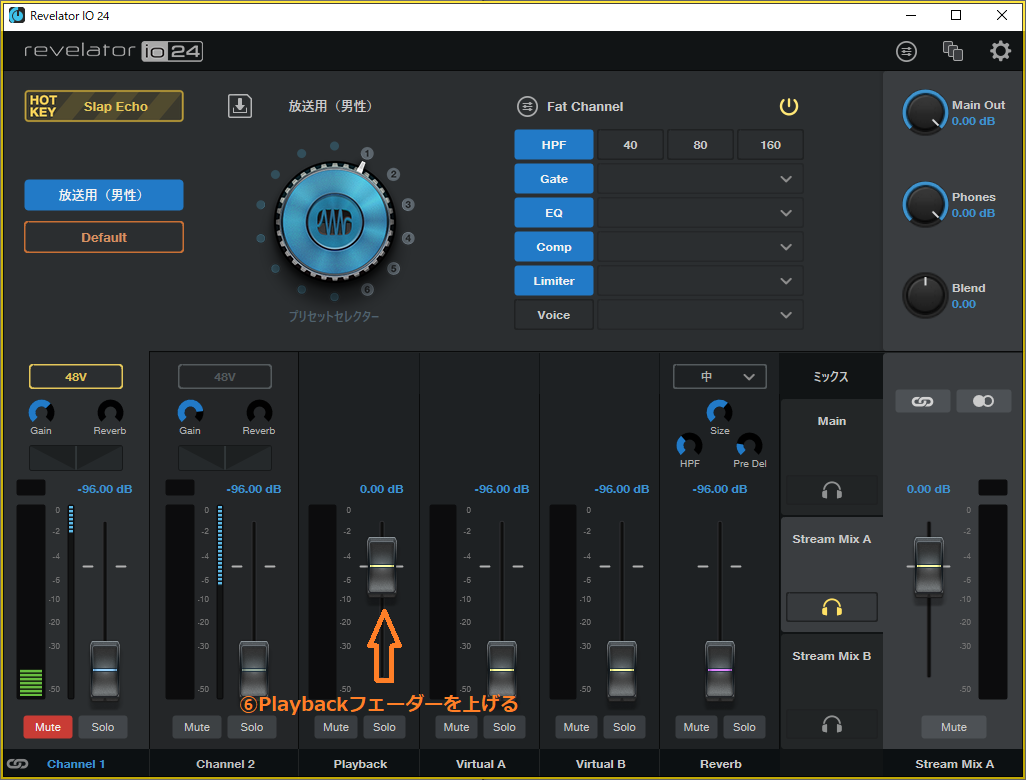Viewport: 1026px width, 780px height.
Task: Click the Main mix headphone icon
Action: coord(832,490)
